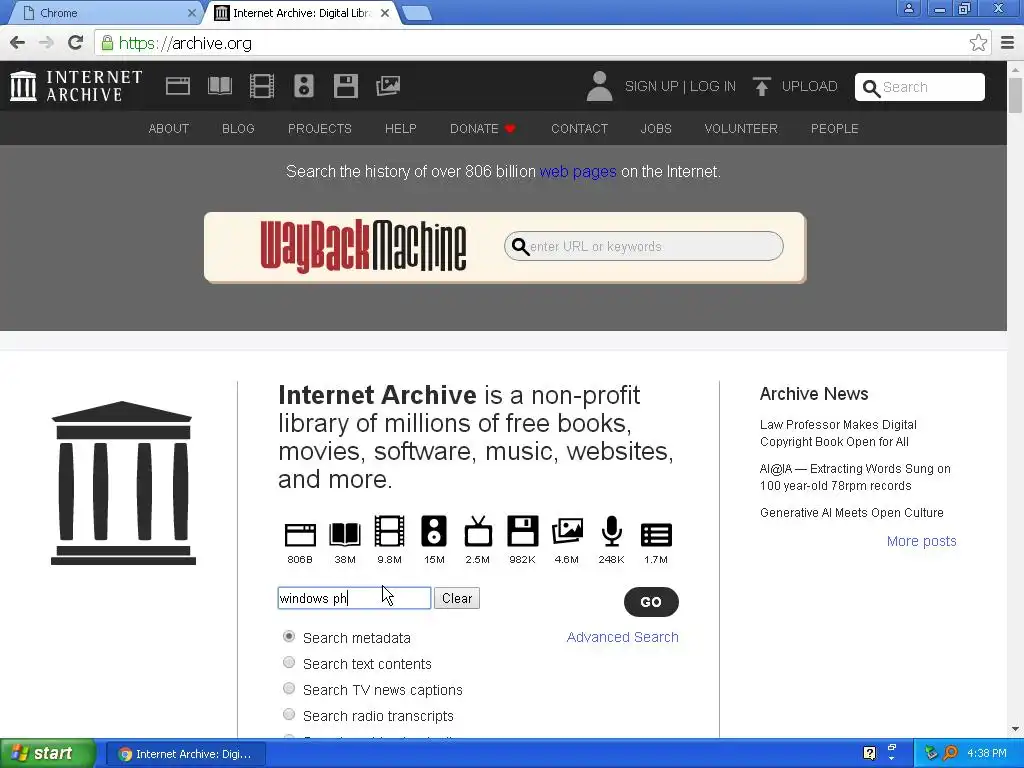Click the Internet Archive taskbar button

click(185, 754)
